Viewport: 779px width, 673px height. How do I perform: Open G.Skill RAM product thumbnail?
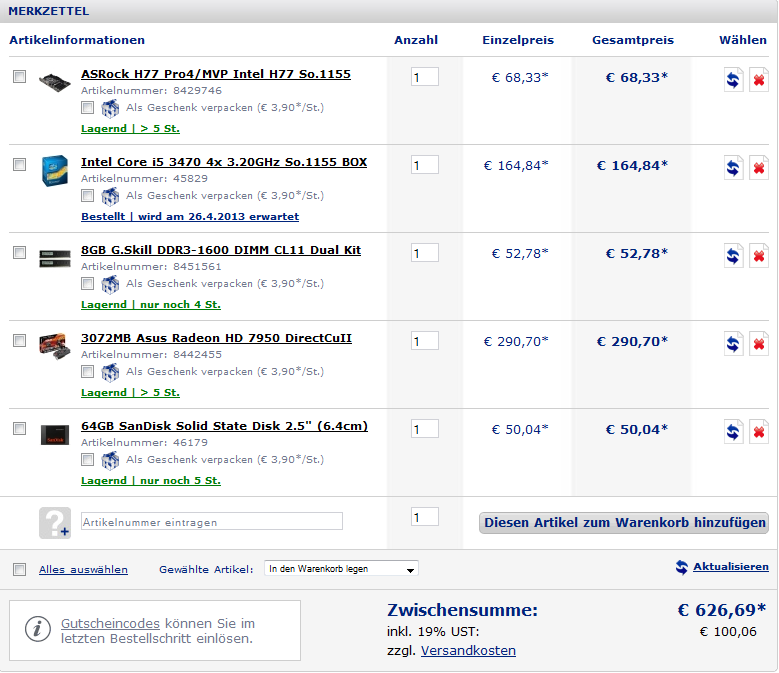[55, 259]
